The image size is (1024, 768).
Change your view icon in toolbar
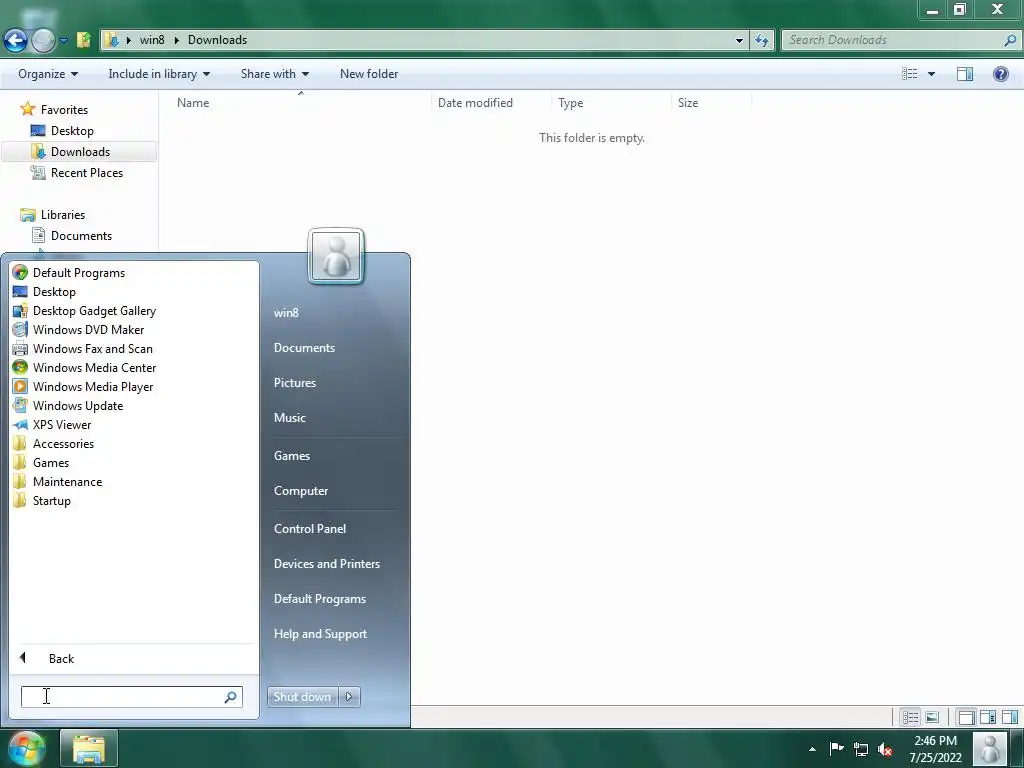[910, 74]
